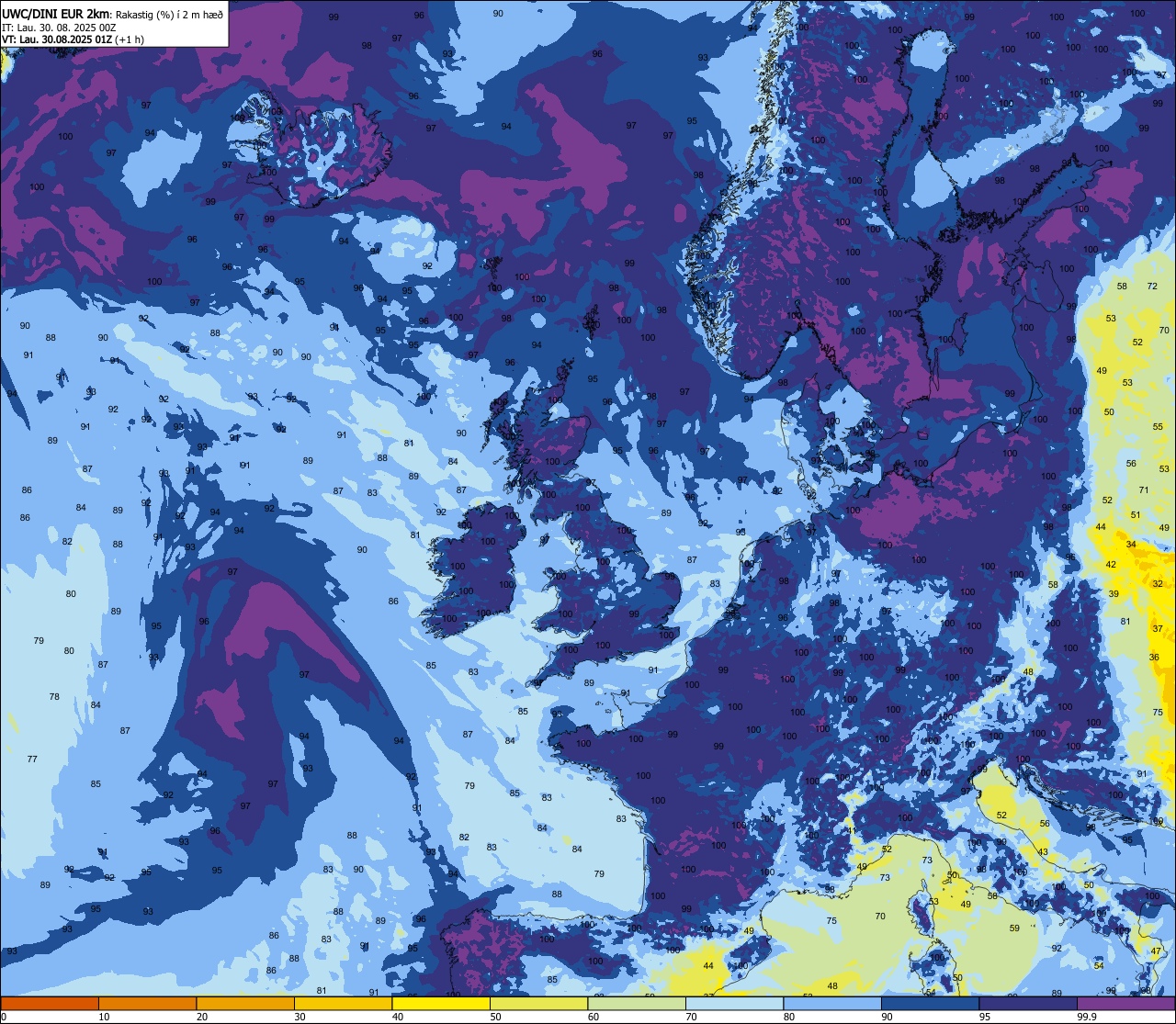The width and height of the screenshot is (1176, 1024).
Task: Click the 30–40 amber legend segment
Action: pyautogui.click(x=343, y=1004)
